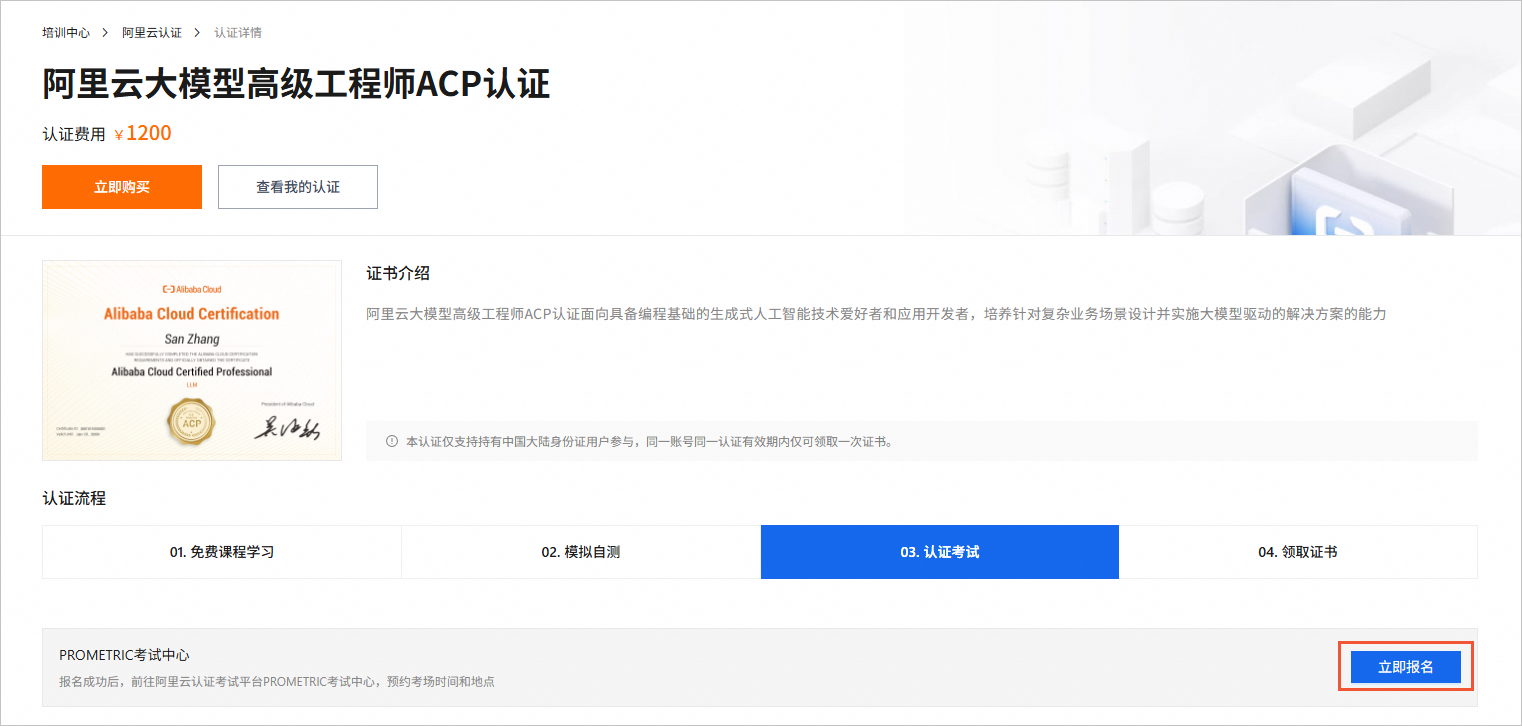Select the 03. 认证考试 tab
This screenshot has width=1522, height=726.
940,552
